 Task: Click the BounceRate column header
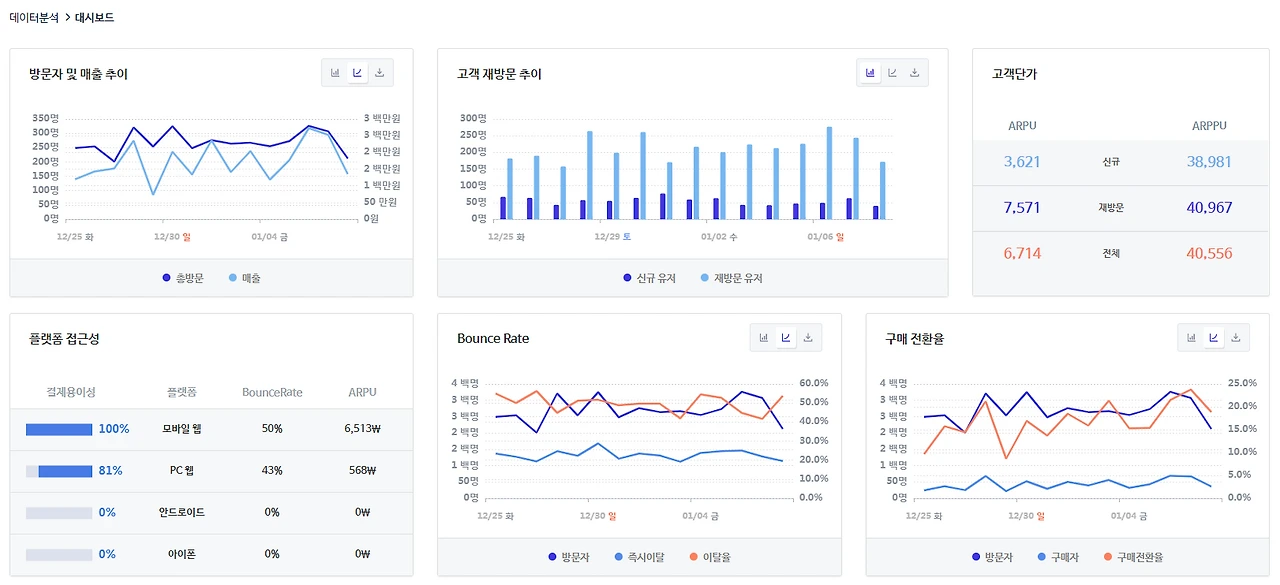[x=272, y=392]
